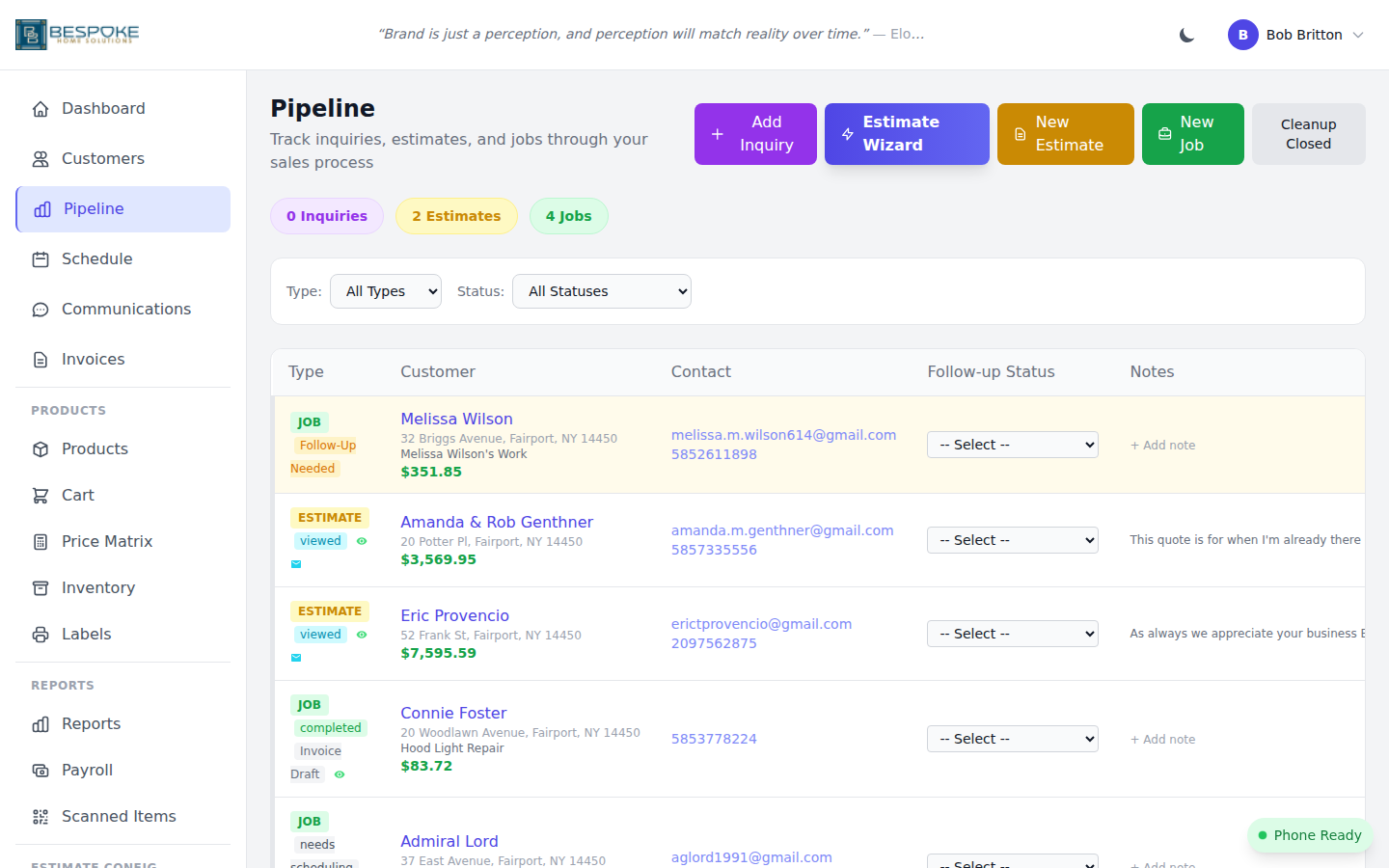
Task: Switch to the 4 Jobs pipeline view
Action: [568, 216]
